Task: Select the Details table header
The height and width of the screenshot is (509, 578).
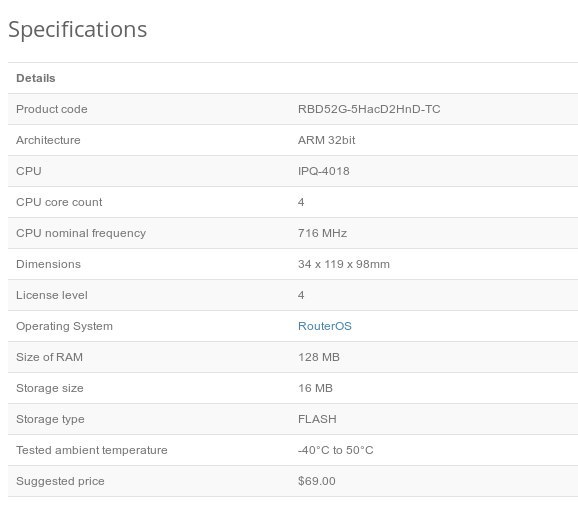Action: 36,78
